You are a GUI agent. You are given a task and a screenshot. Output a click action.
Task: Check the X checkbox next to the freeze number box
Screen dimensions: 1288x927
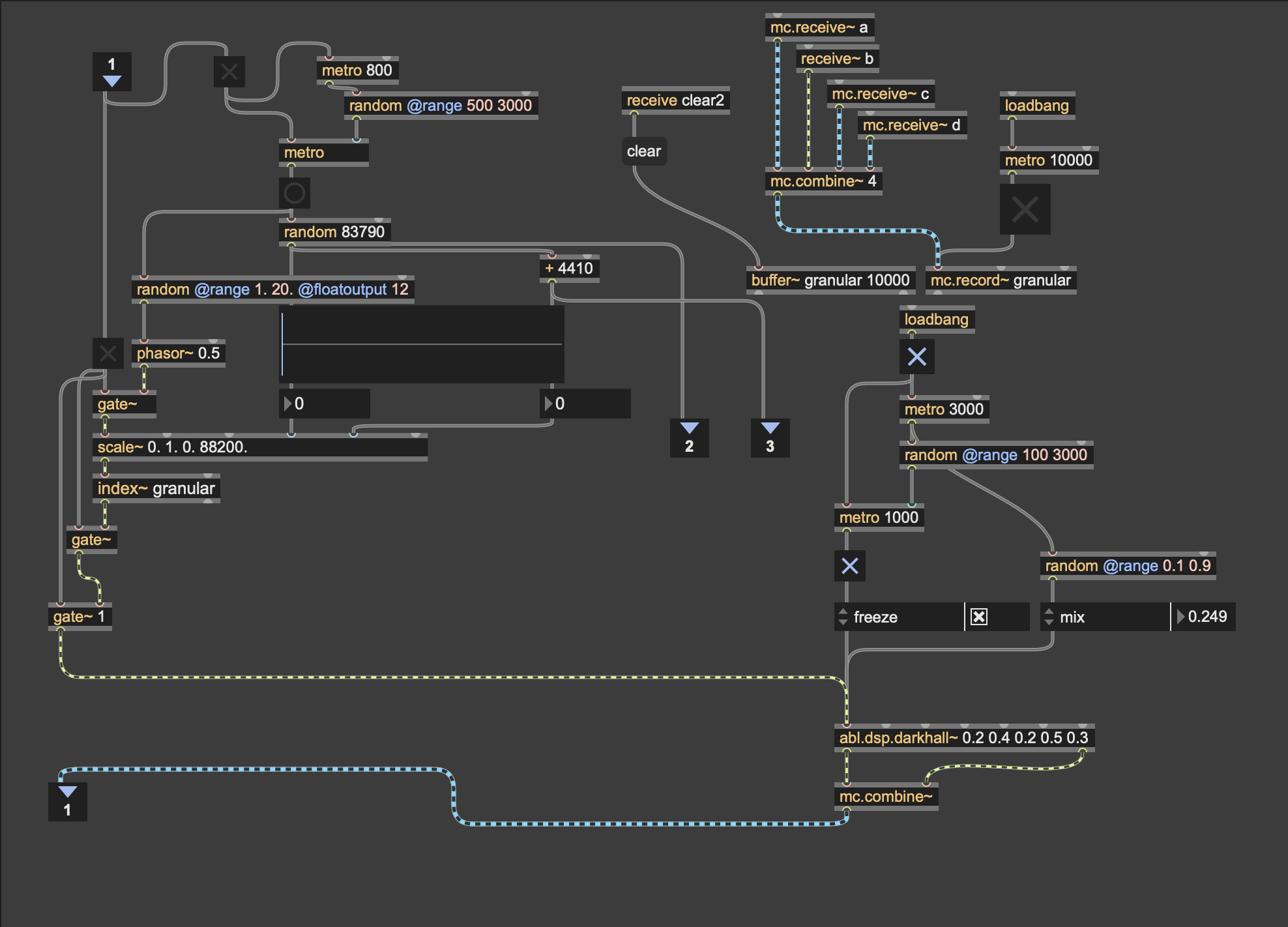(980, 617)
